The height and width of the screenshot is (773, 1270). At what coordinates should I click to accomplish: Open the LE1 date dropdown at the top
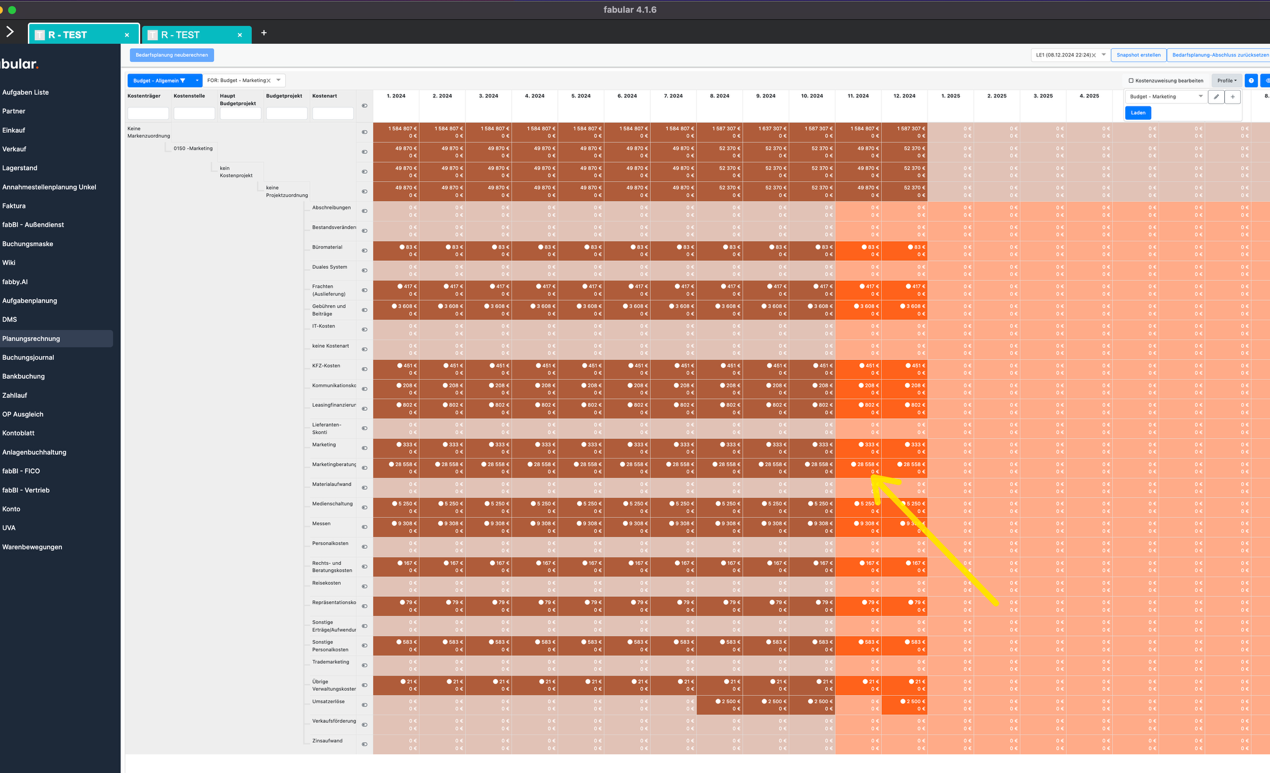click(1103, 55)
